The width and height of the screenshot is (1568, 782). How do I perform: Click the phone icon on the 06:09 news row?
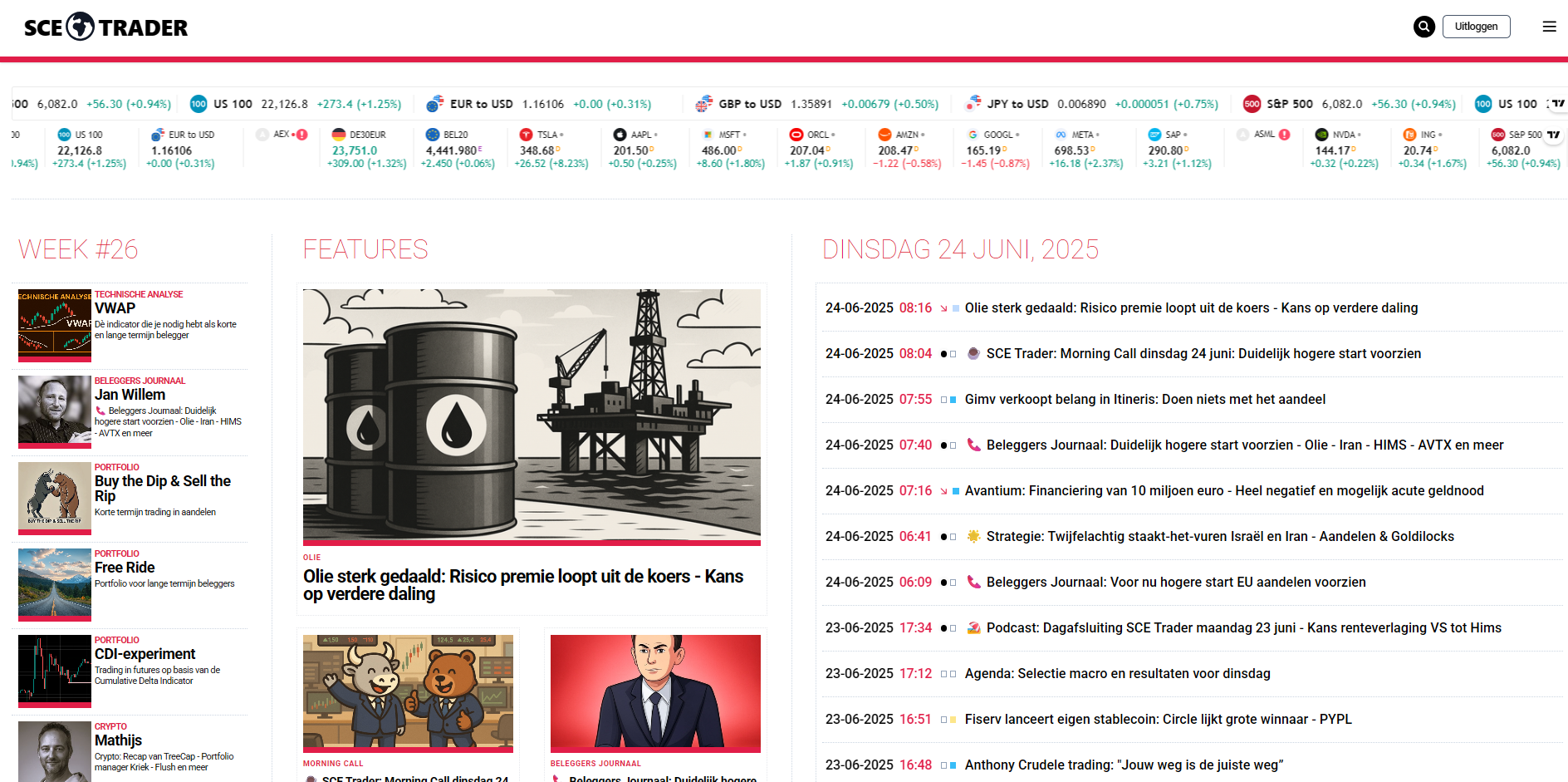[x=974, y=583]
